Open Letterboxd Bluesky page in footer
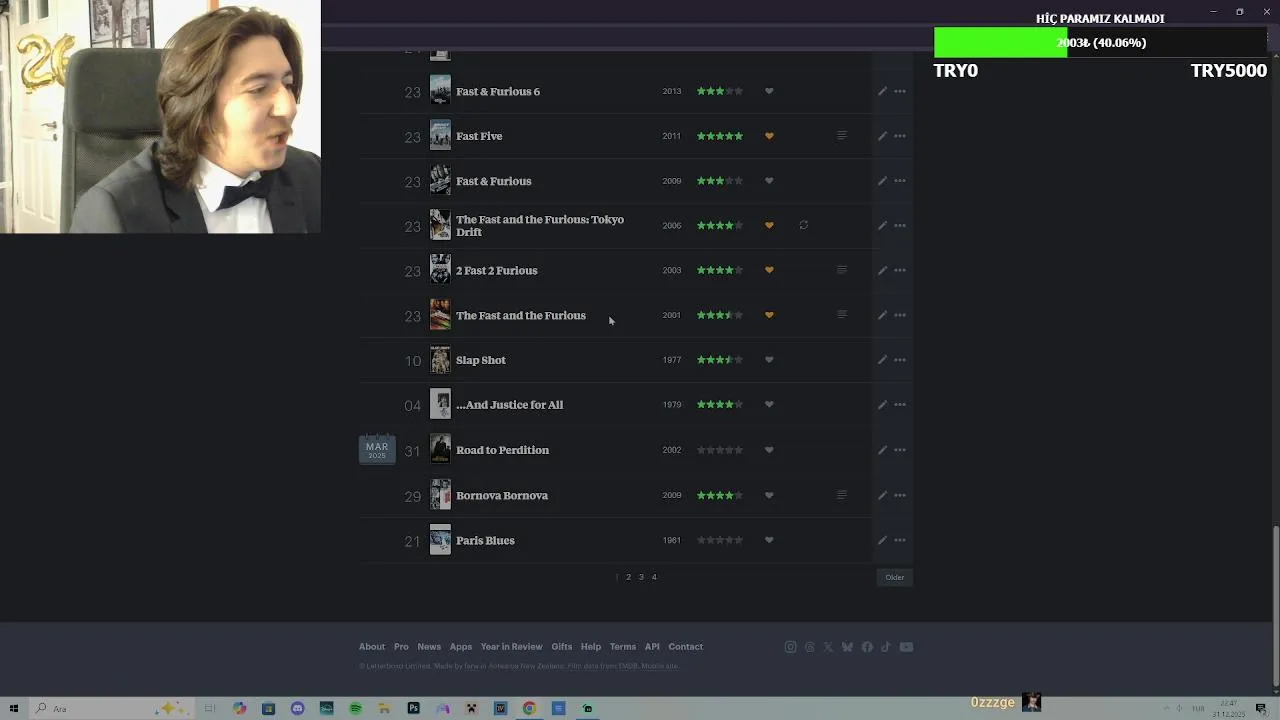 click(847, 647)
